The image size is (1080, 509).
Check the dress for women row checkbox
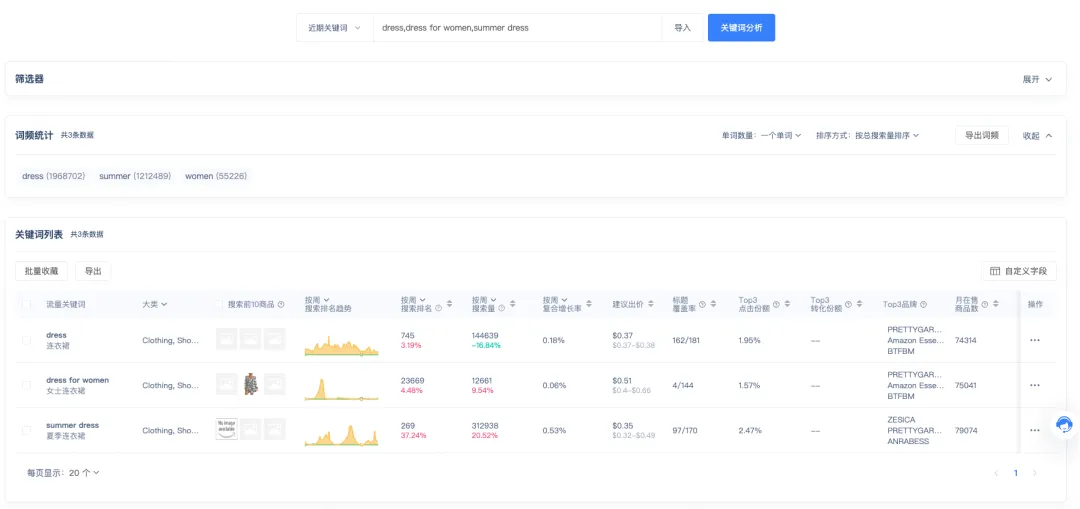coord(26,385)
